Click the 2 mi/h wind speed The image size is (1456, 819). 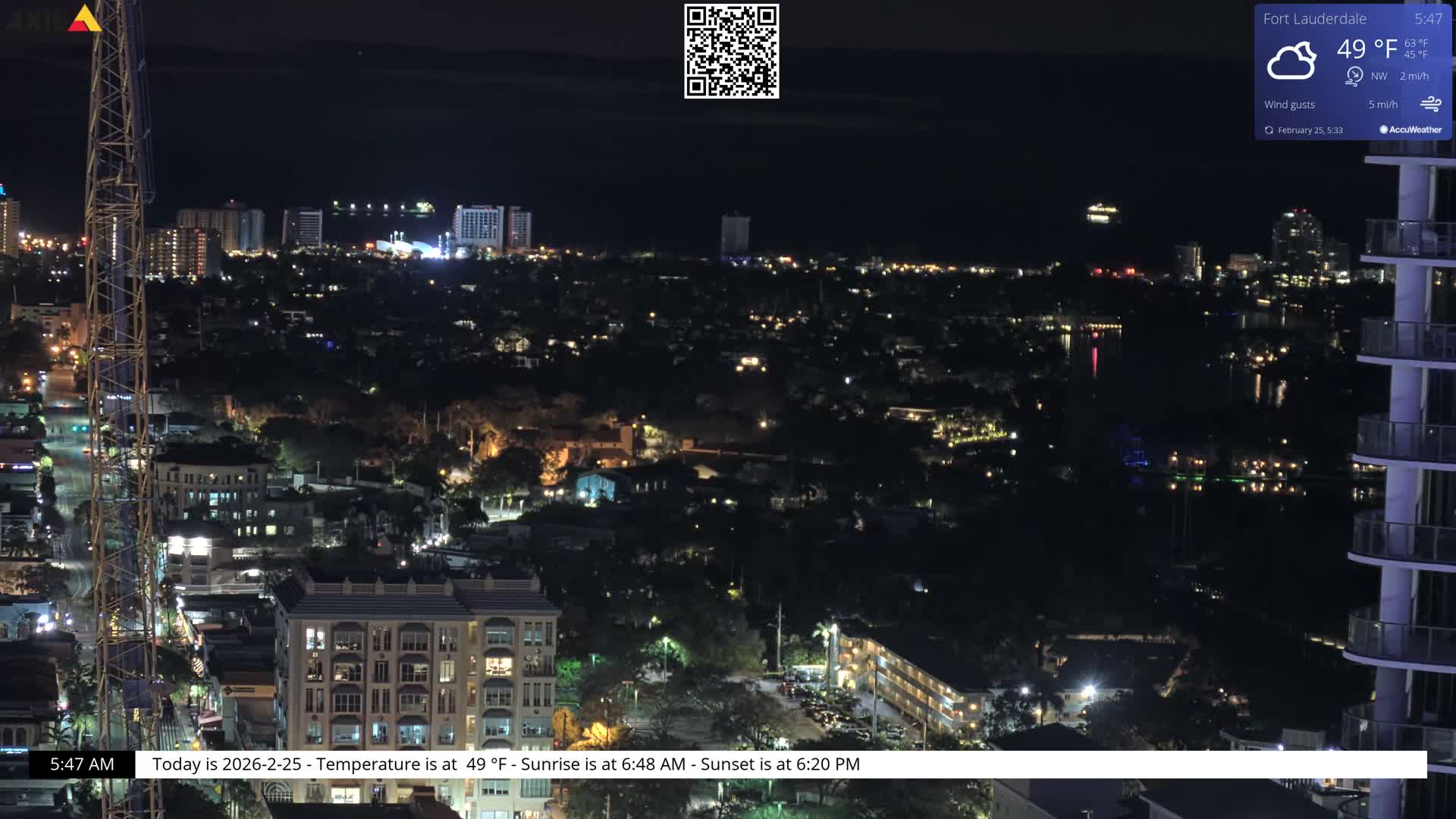[1414, 77]
